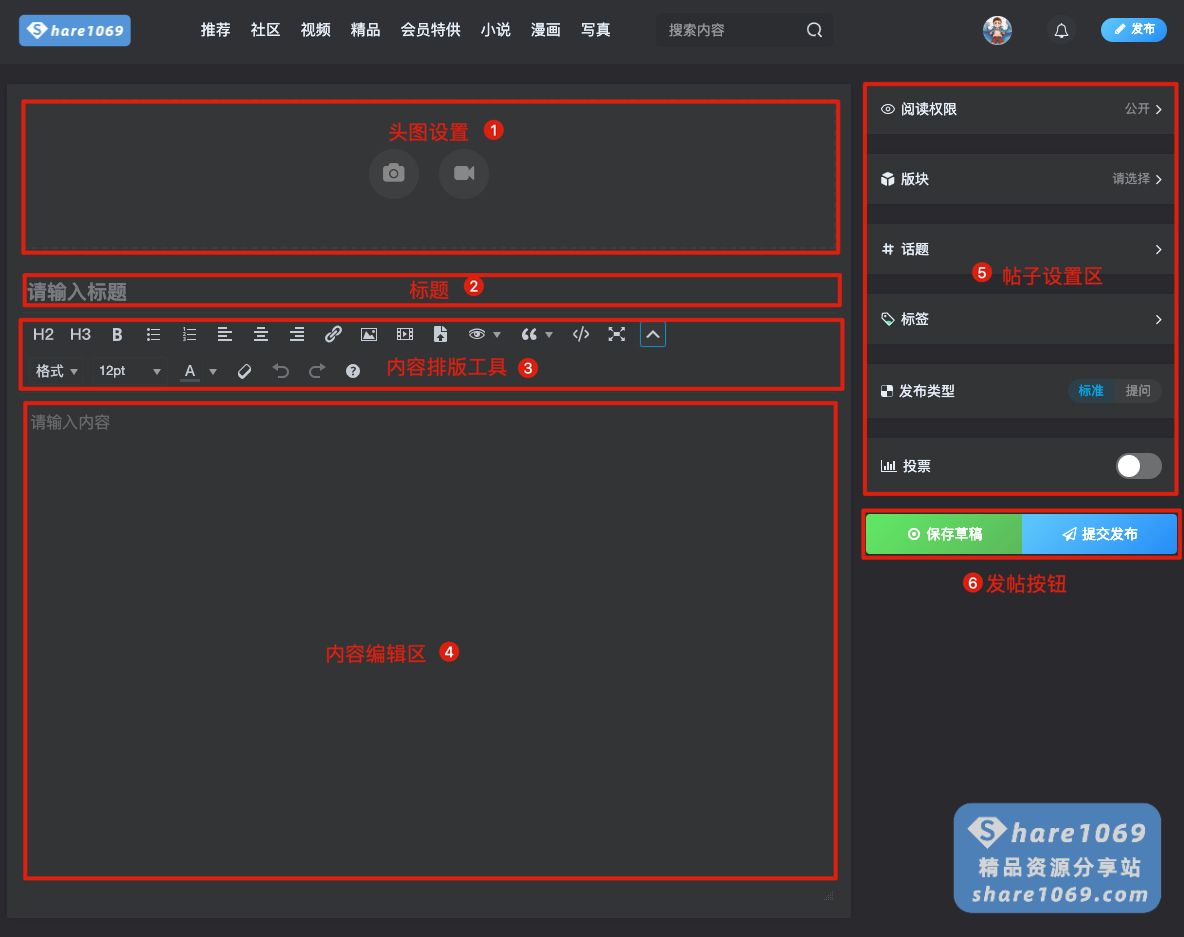Open notifications bell

point(1062,30)
